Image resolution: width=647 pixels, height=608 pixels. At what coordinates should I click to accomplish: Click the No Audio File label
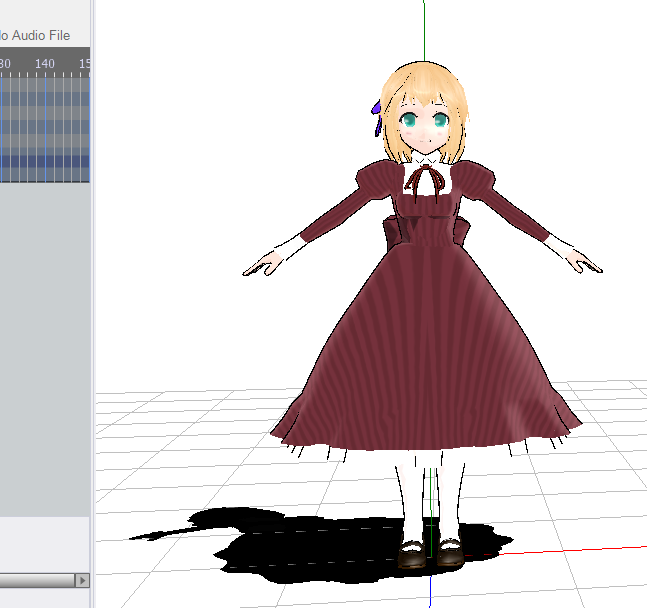click(35, 35)
